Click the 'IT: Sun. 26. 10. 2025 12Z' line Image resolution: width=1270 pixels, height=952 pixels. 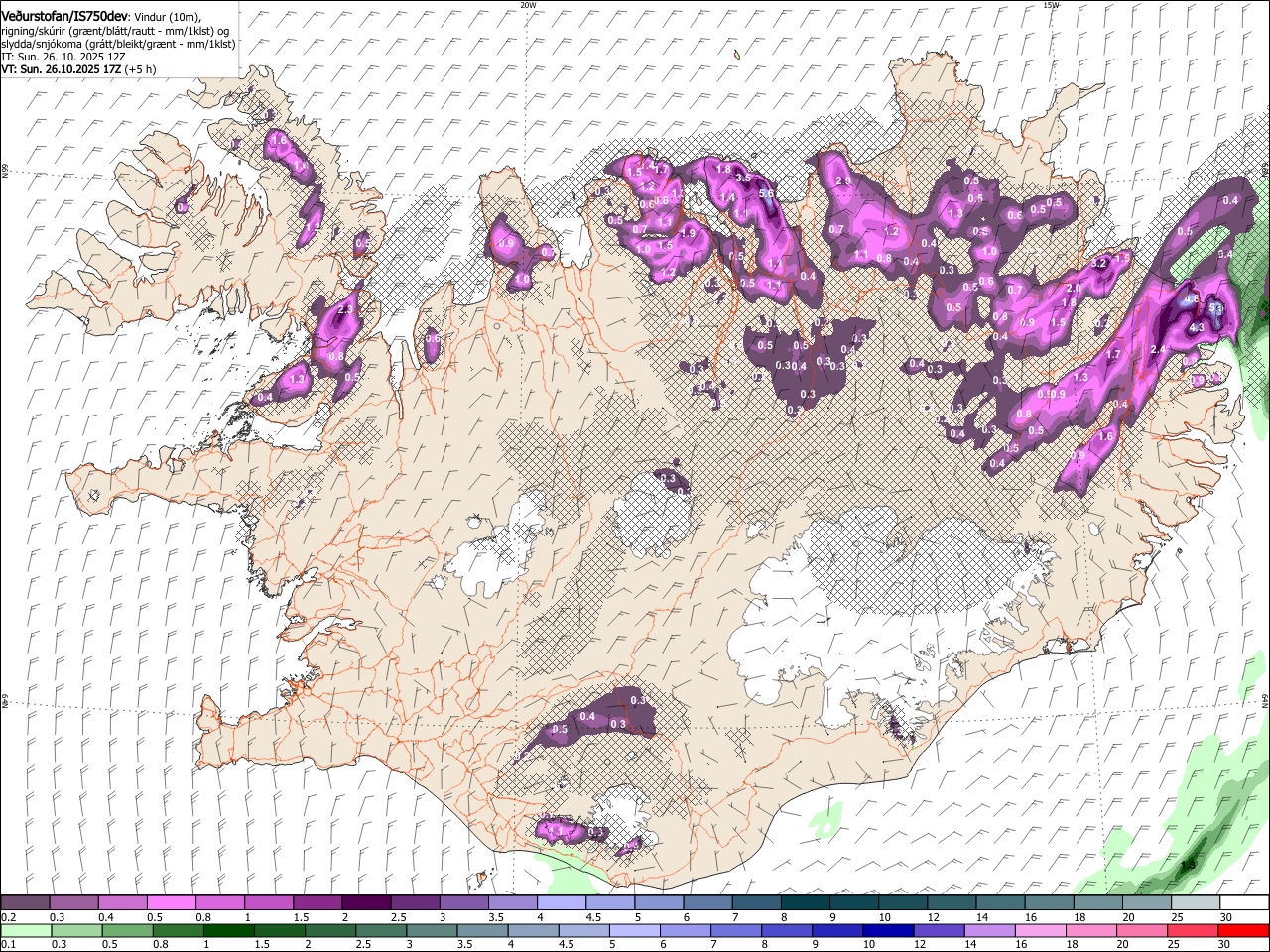pyautogui.click(x=63, y=57)
